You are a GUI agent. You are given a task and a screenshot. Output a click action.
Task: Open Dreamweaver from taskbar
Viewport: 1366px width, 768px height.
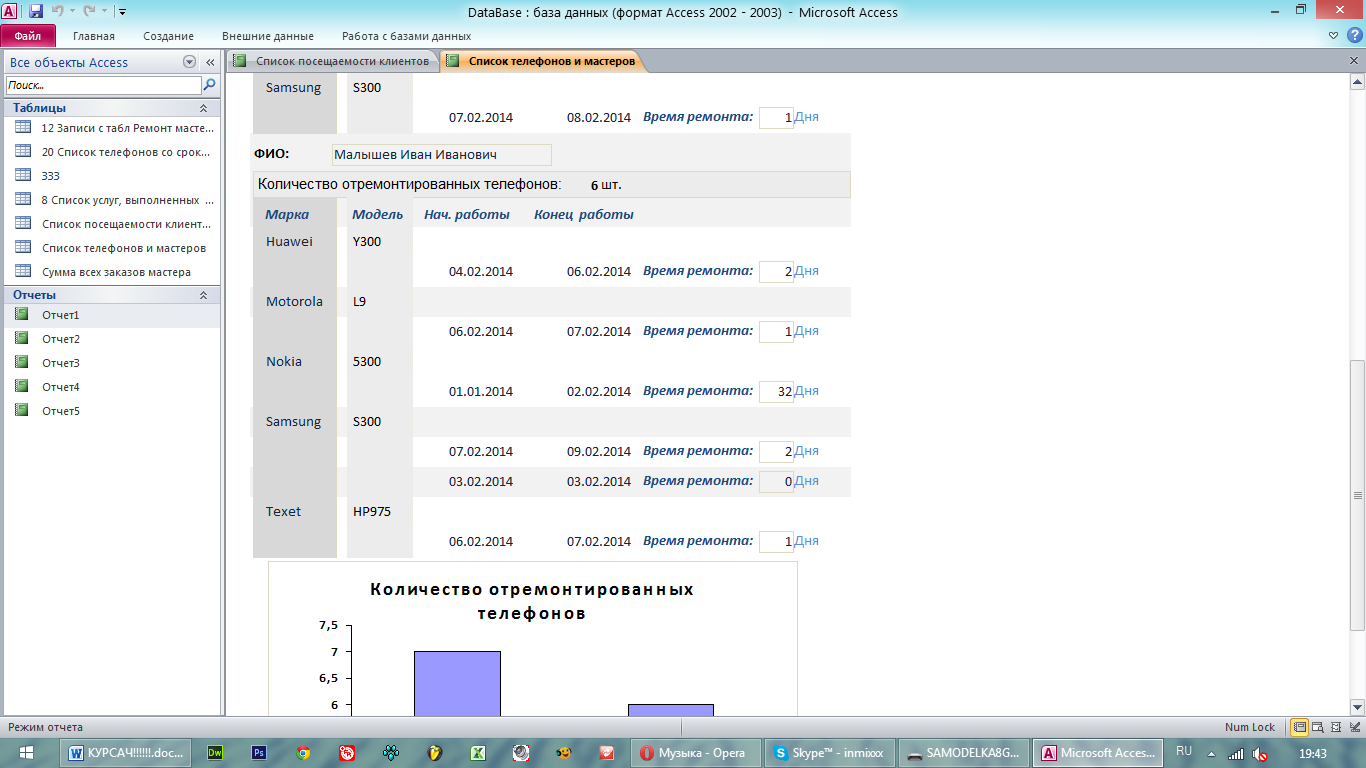214,753
